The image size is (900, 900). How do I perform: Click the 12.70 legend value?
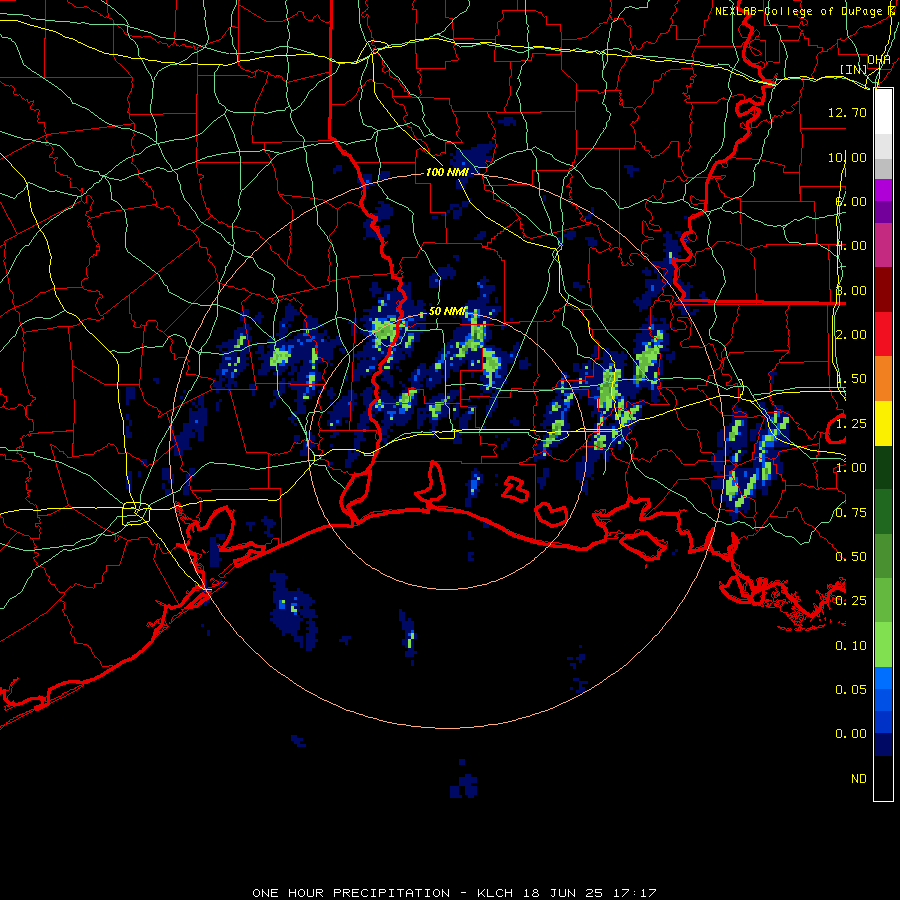coord(847,112)
